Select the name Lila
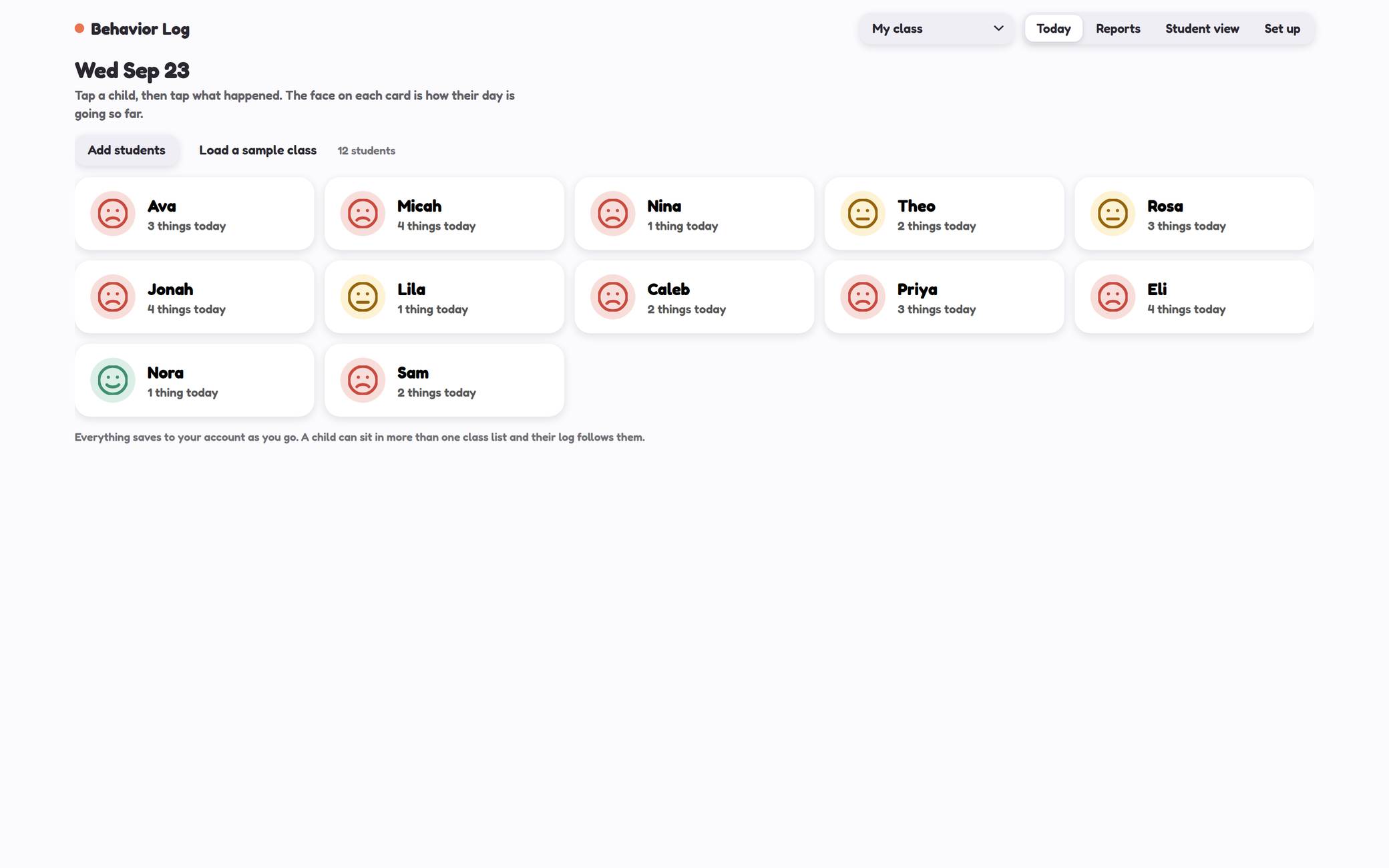 pyautogui.click(x=411, y=290)
